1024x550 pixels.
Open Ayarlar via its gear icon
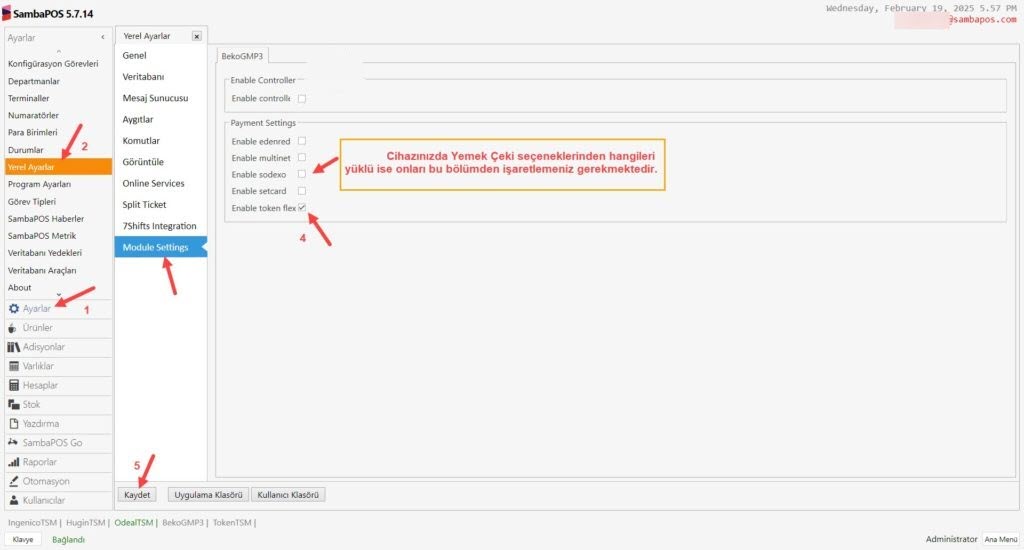coord(14,308)
